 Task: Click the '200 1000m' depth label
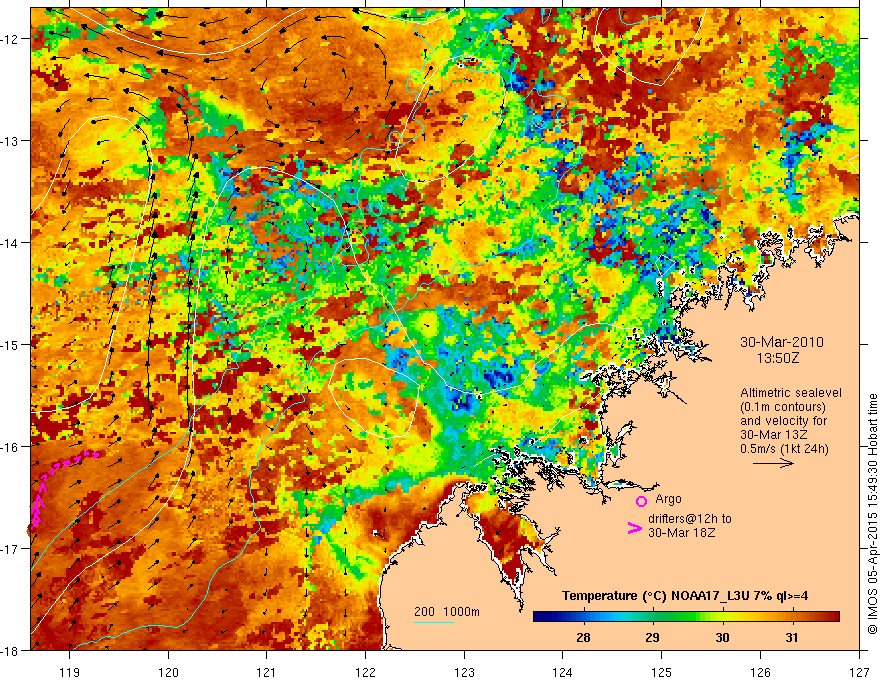tap(447, 612)
